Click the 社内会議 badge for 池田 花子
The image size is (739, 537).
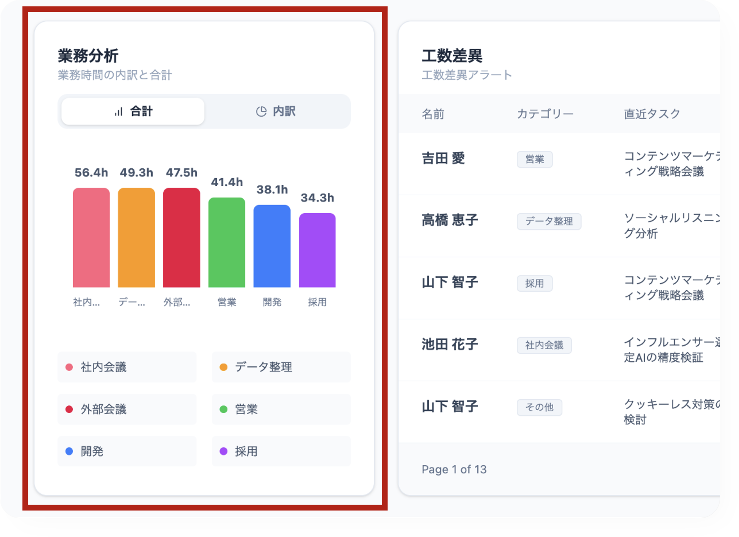tap(544, 345)
